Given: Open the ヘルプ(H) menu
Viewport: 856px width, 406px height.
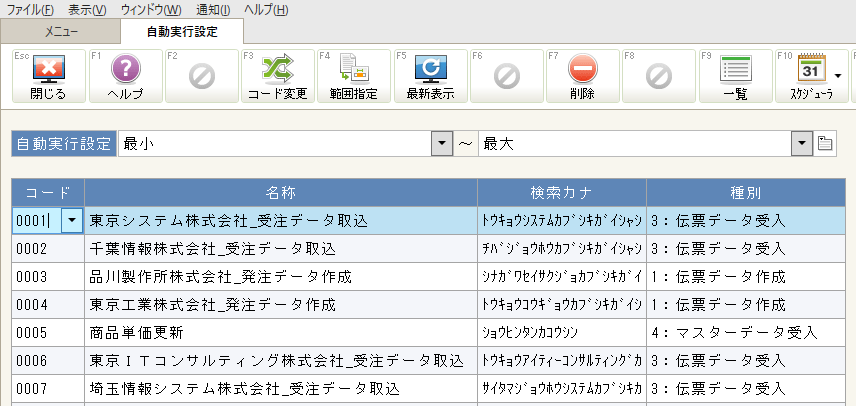Looking at the screenshot, I should click(x=266, y=9).
